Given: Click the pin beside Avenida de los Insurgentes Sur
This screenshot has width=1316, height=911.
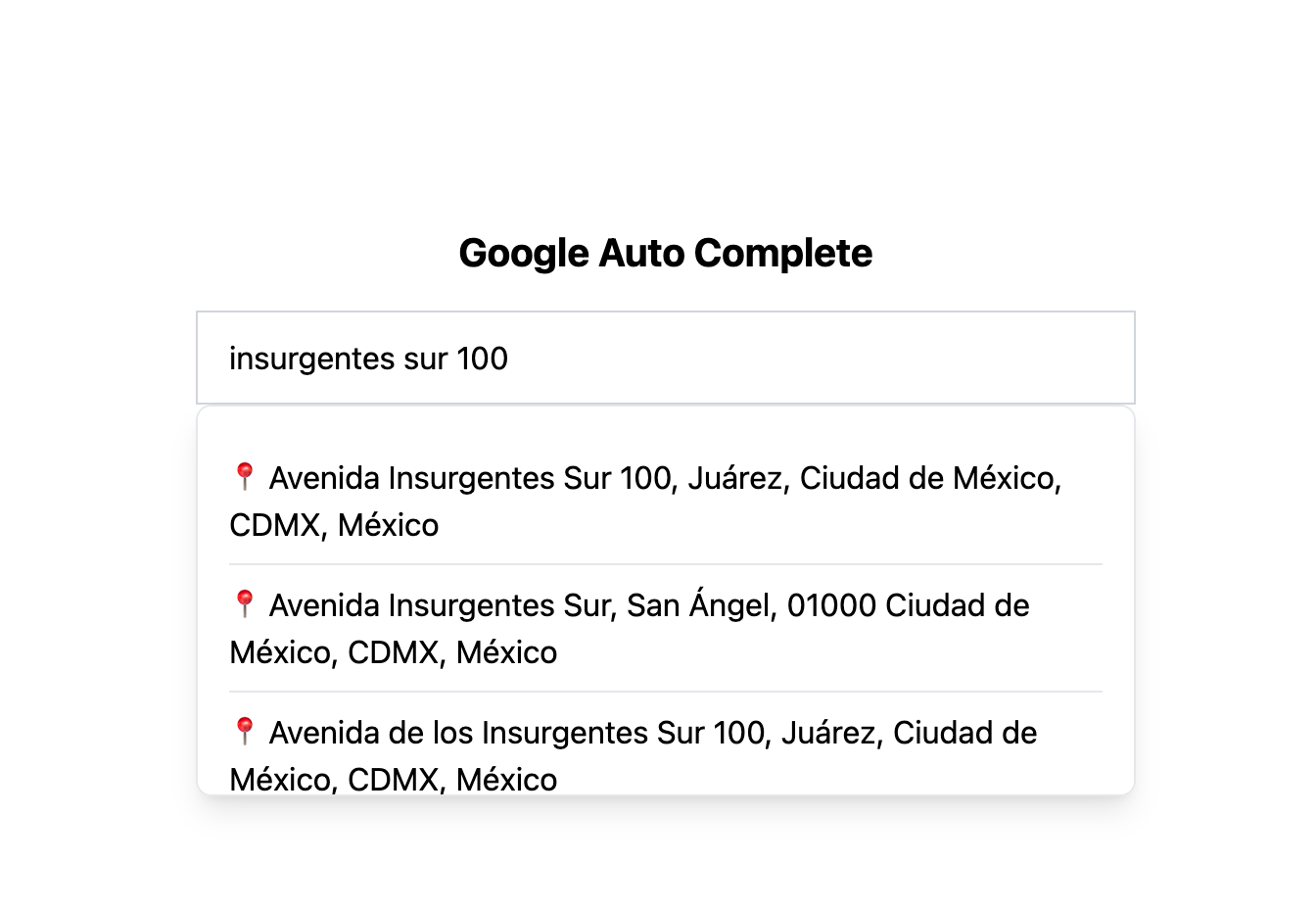Looking at the screenshot, I should click(244, 732).
